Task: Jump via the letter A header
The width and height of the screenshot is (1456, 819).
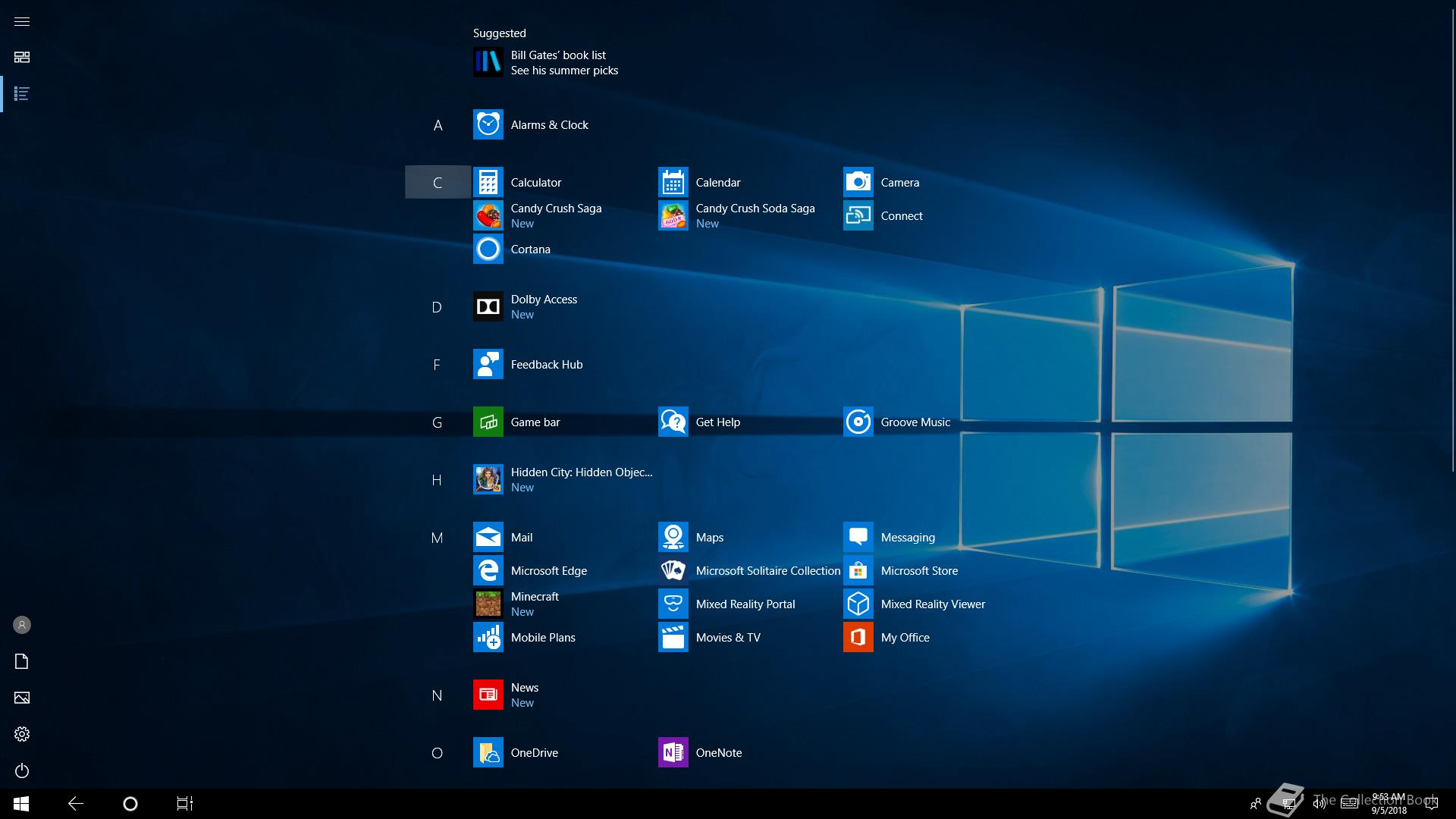Action: pyautogui.click(x=438, y=125)
